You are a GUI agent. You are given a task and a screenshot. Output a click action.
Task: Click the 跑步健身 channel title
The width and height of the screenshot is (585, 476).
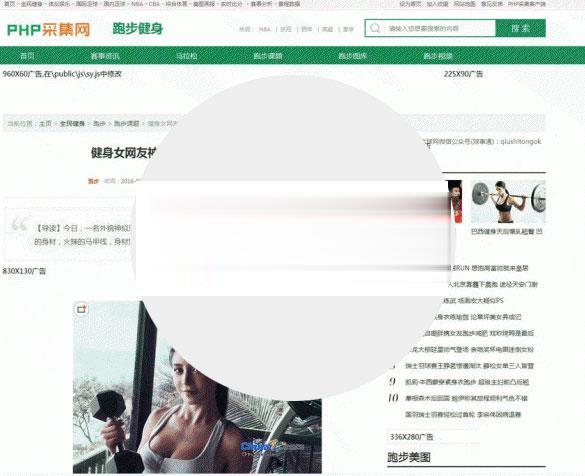click(138, 29)
